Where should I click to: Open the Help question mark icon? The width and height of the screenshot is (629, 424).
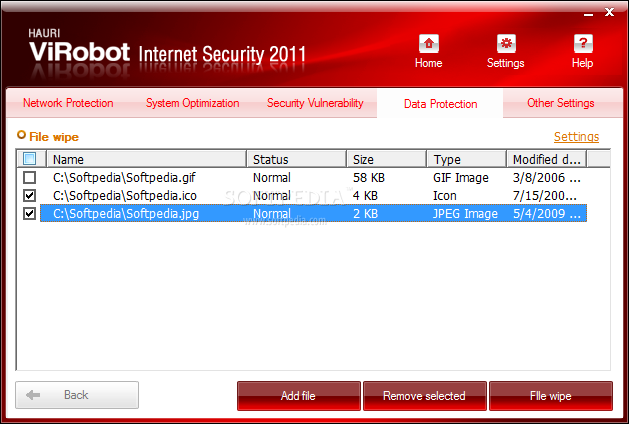click(583, 44)
